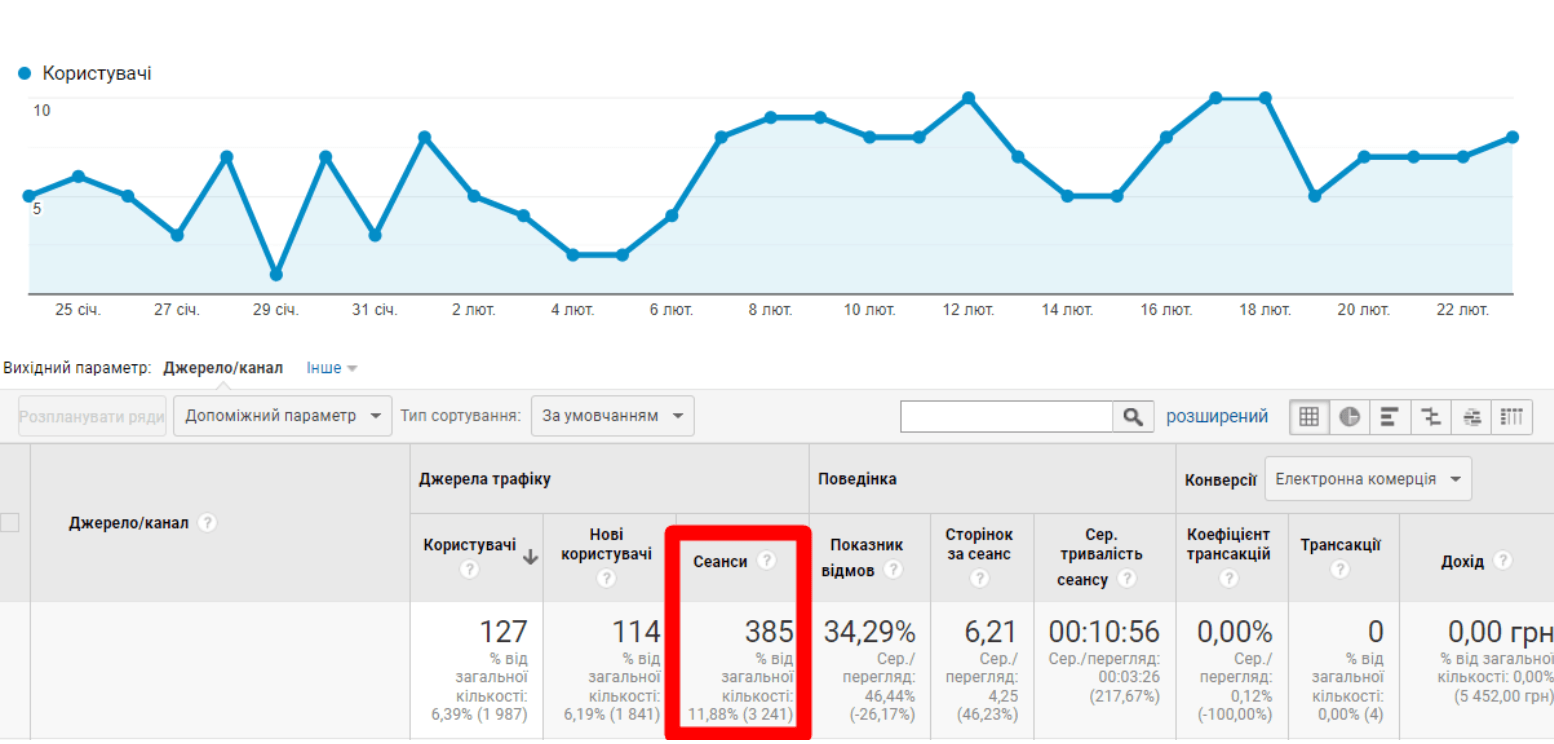Sort by the Нові користувачі column header
Image resolution: width=1554 pixels, height=744 pixels.
click(x=606, y=545)
